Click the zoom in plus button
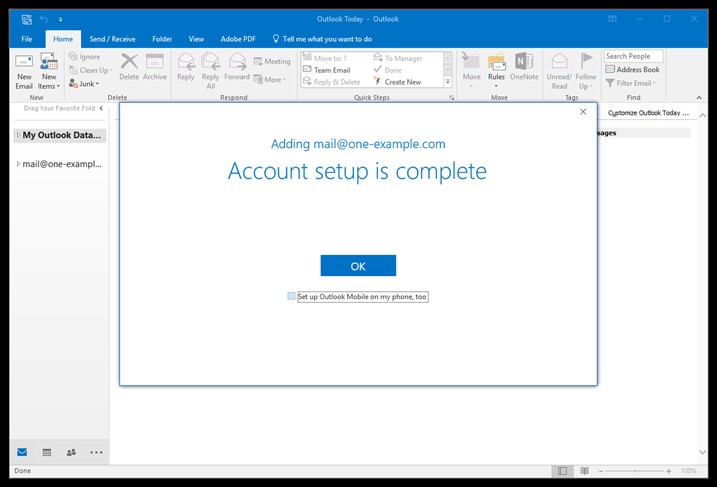The height and width of the screenshot is (487, 717). pyautogui.click(x=669, y=471)
